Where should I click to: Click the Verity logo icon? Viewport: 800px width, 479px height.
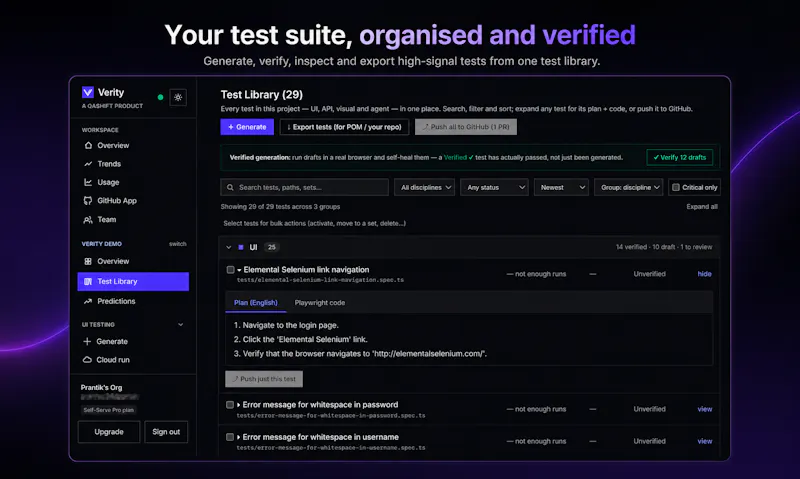[x=88, y=92]
